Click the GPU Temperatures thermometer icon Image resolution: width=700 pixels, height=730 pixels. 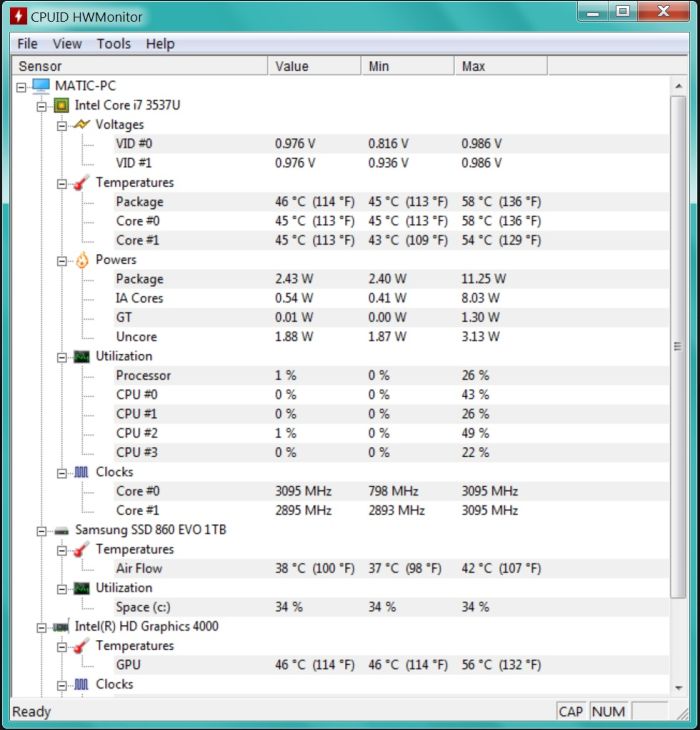click(x=81, y=646)
